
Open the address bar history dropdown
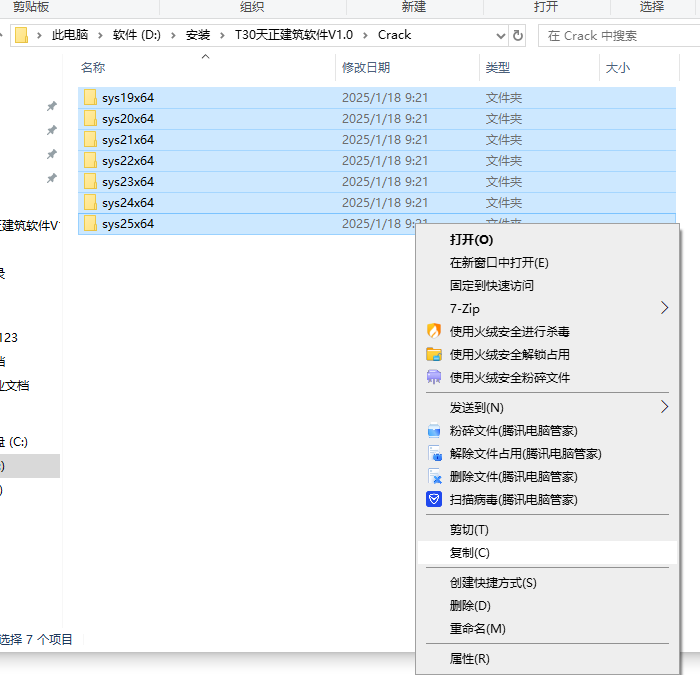[501, 35]
